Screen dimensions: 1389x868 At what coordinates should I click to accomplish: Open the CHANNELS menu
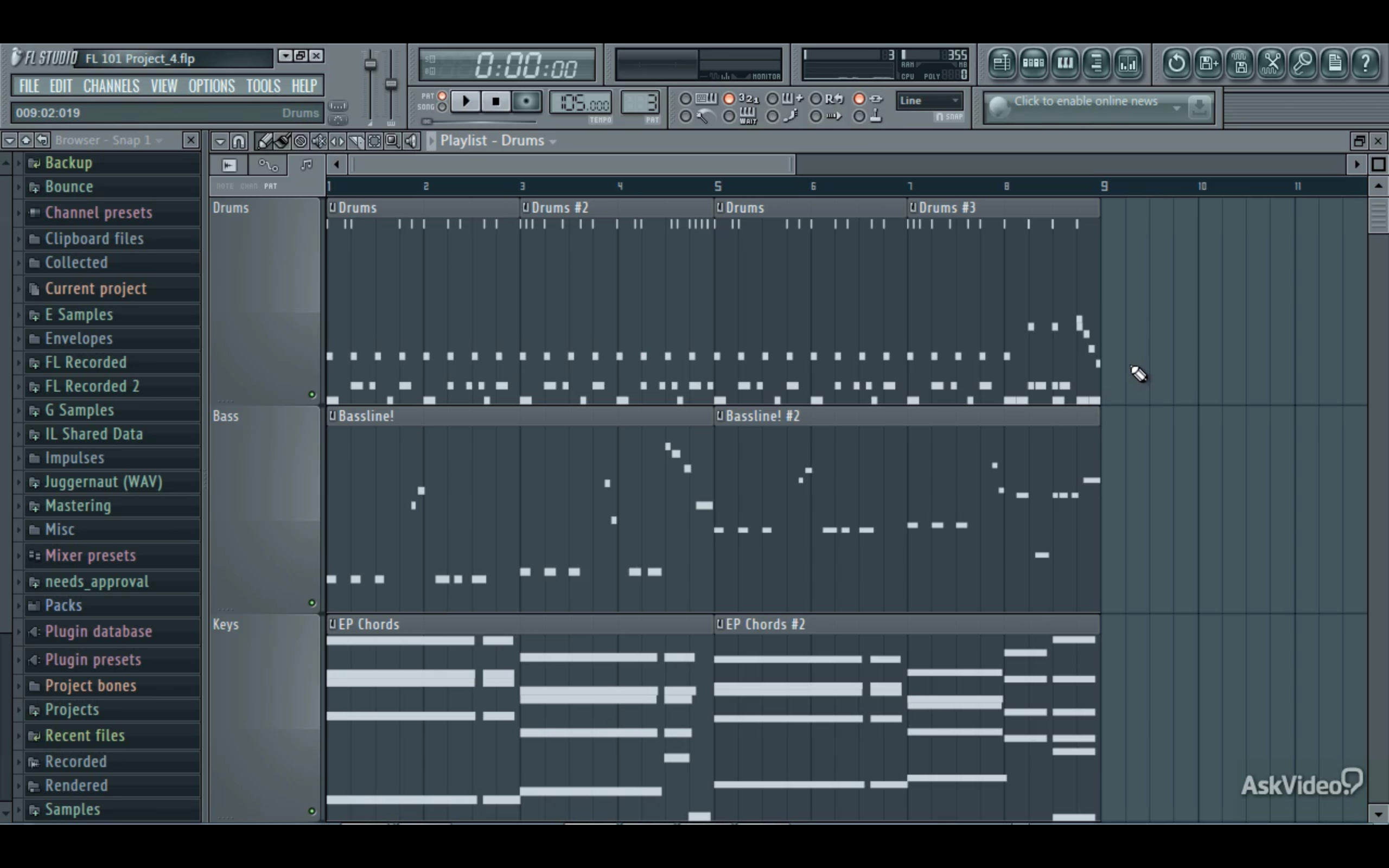click(x=111, y=86)
